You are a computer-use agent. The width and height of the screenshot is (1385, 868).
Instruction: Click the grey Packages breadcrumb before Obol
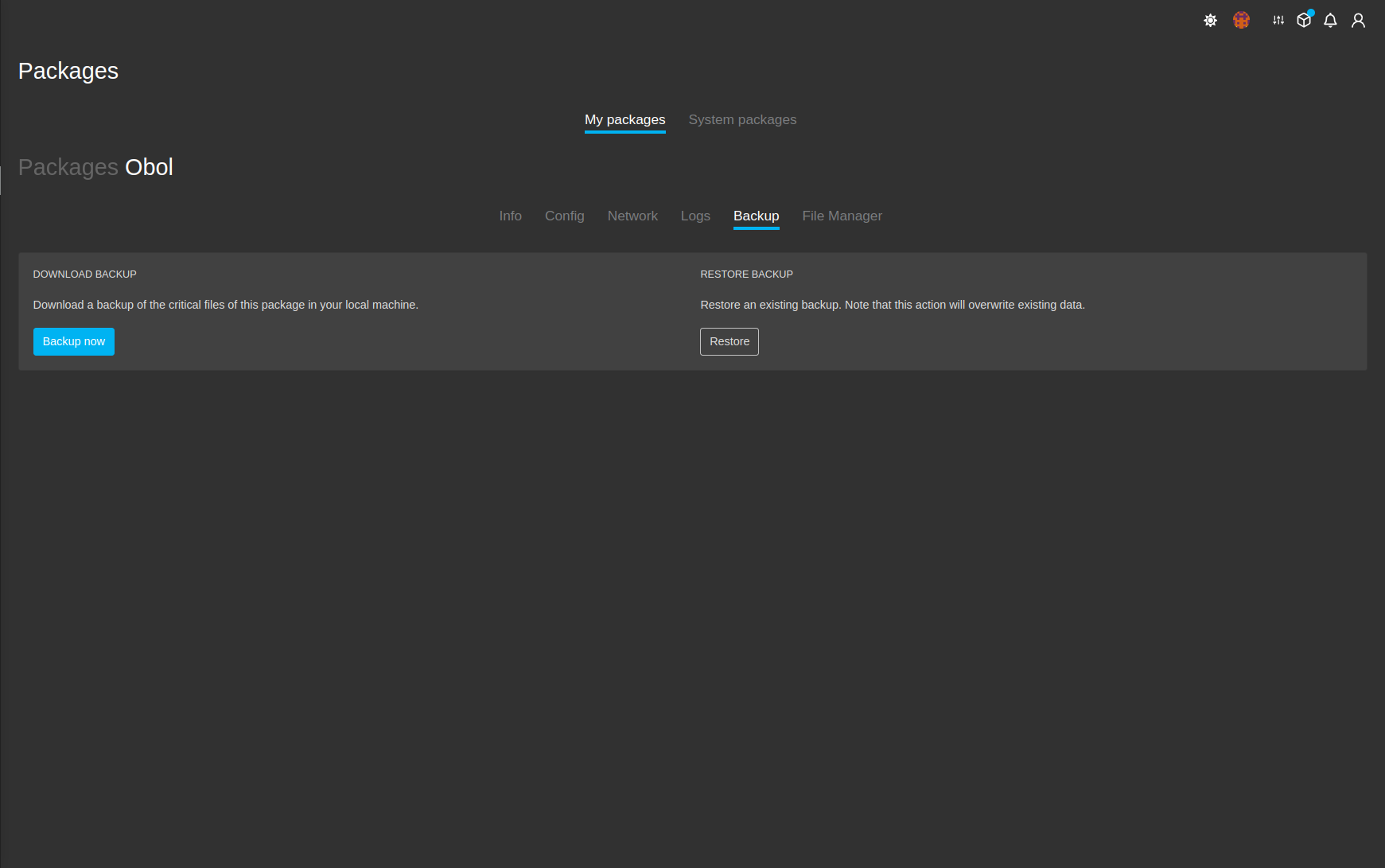click(x=68, y=168)
